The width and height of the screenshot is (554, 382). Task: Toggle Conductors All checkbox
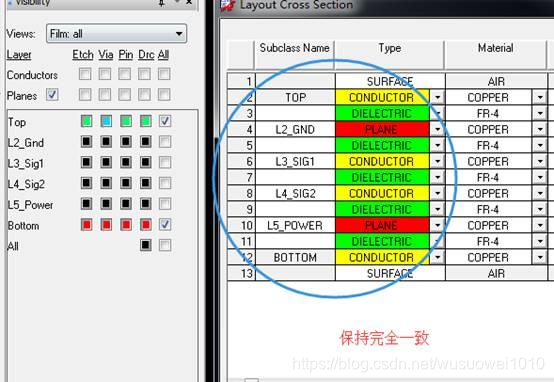(164, 74)
